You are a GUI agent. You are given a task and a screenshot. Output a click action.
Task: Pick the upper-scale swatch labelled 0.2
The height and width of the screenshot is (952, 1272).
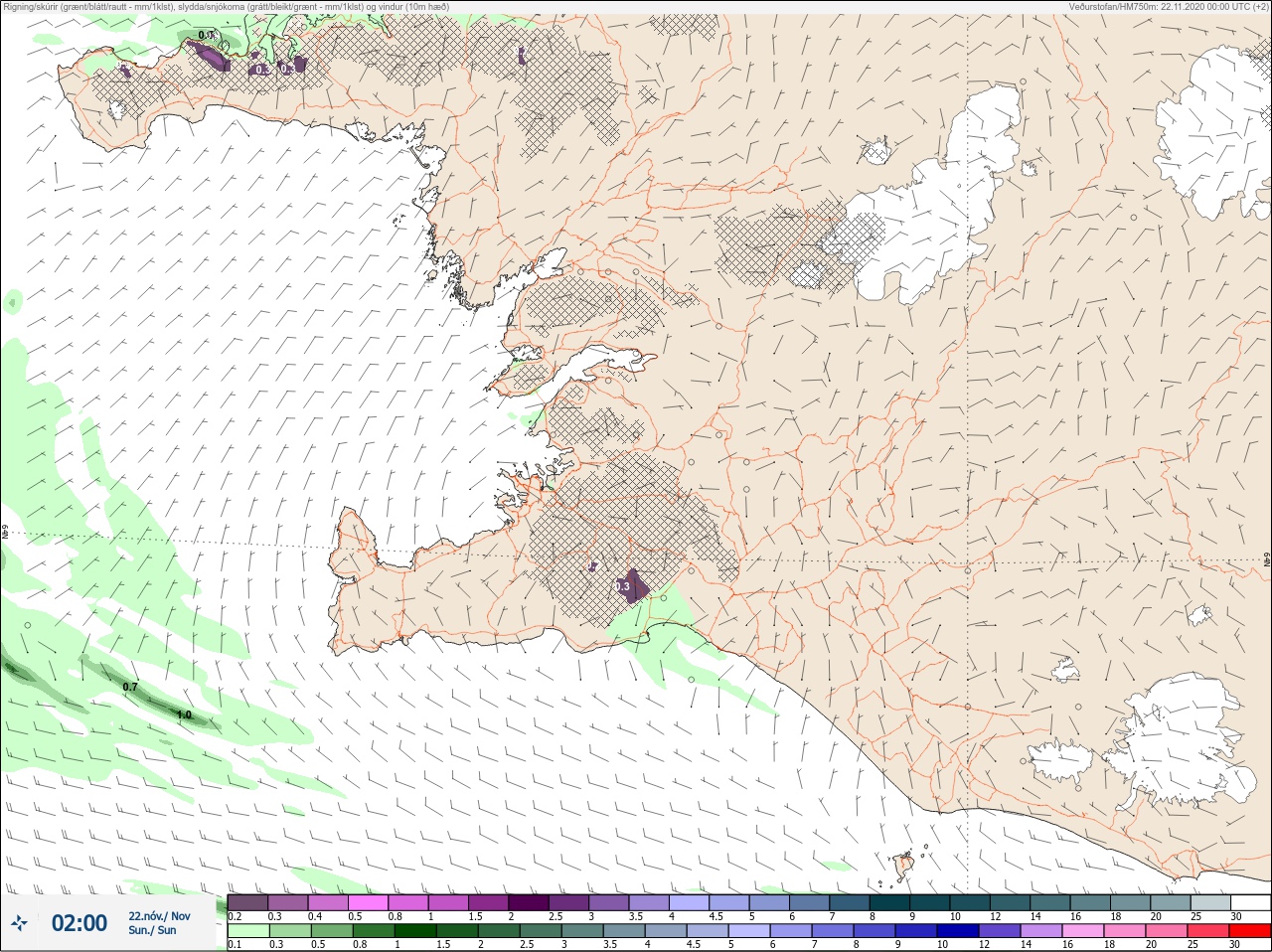(247, 903)
